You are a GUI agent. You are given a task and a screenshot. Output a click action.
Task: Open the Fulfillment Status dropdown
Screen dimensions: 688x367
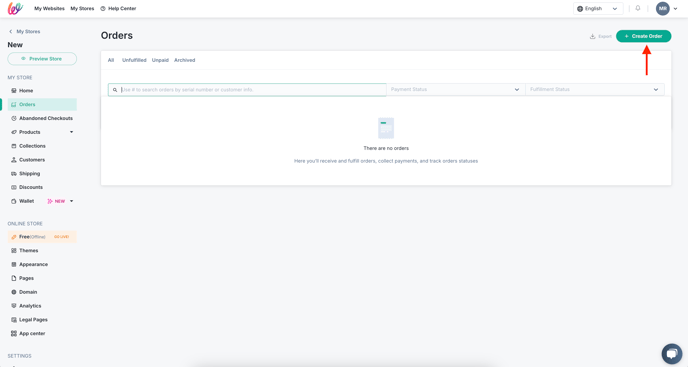595,90
